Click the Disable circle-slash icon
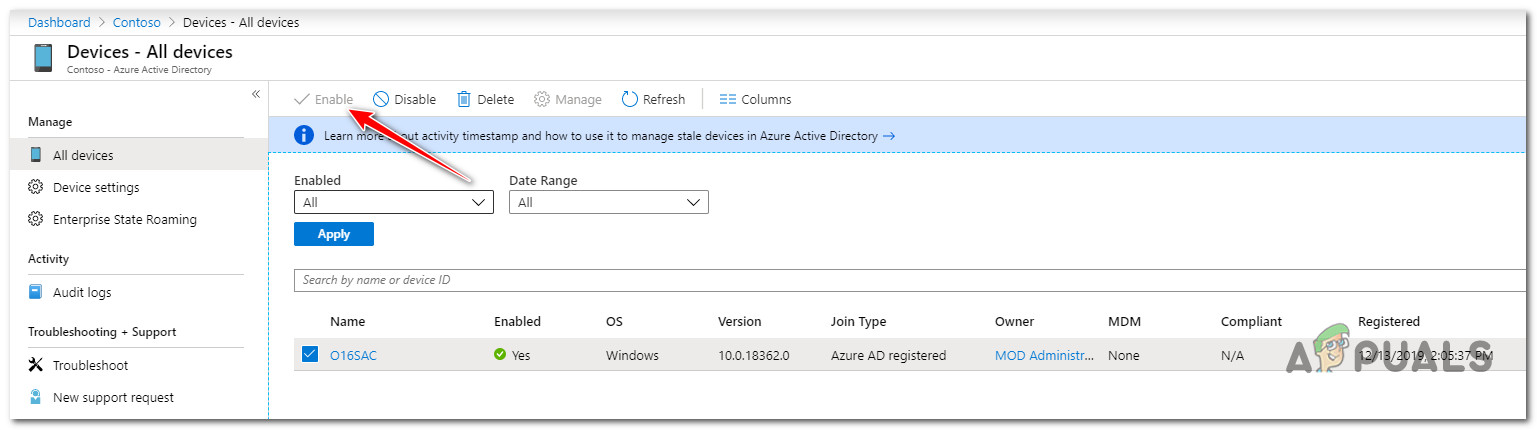1537x430 pixels. (381, 99)
